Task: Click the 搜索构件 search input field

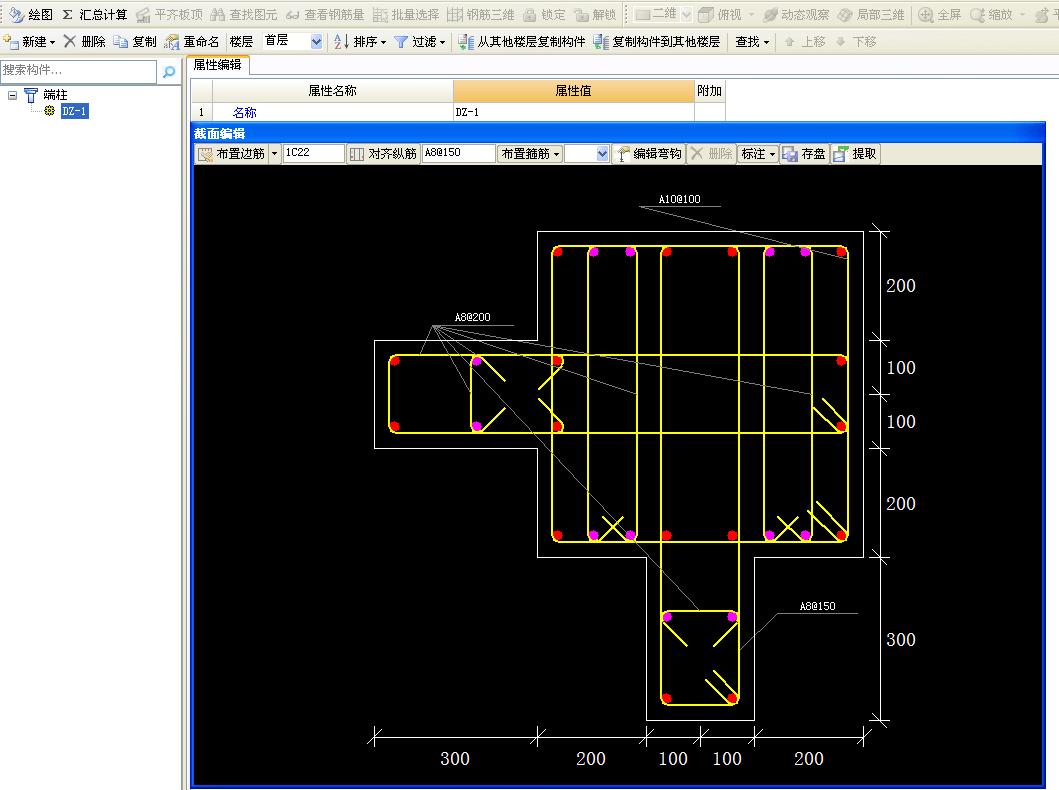Action: (x=78, y=71)
